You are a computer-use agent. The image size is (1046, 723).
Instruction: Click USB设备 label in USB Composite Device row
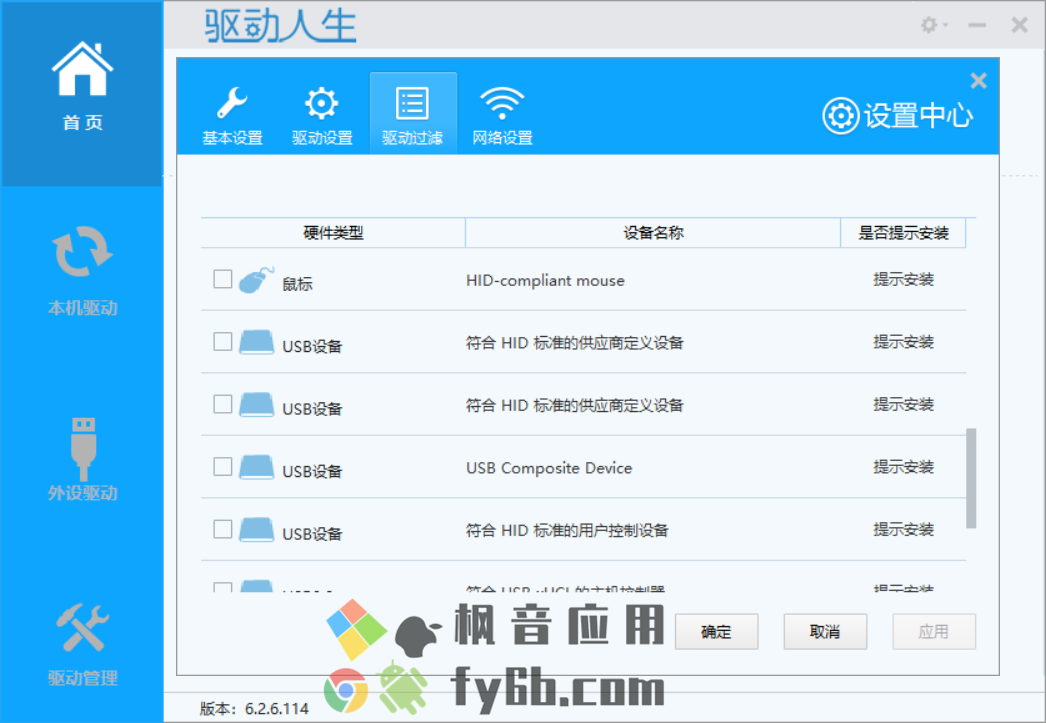[312, 472]
